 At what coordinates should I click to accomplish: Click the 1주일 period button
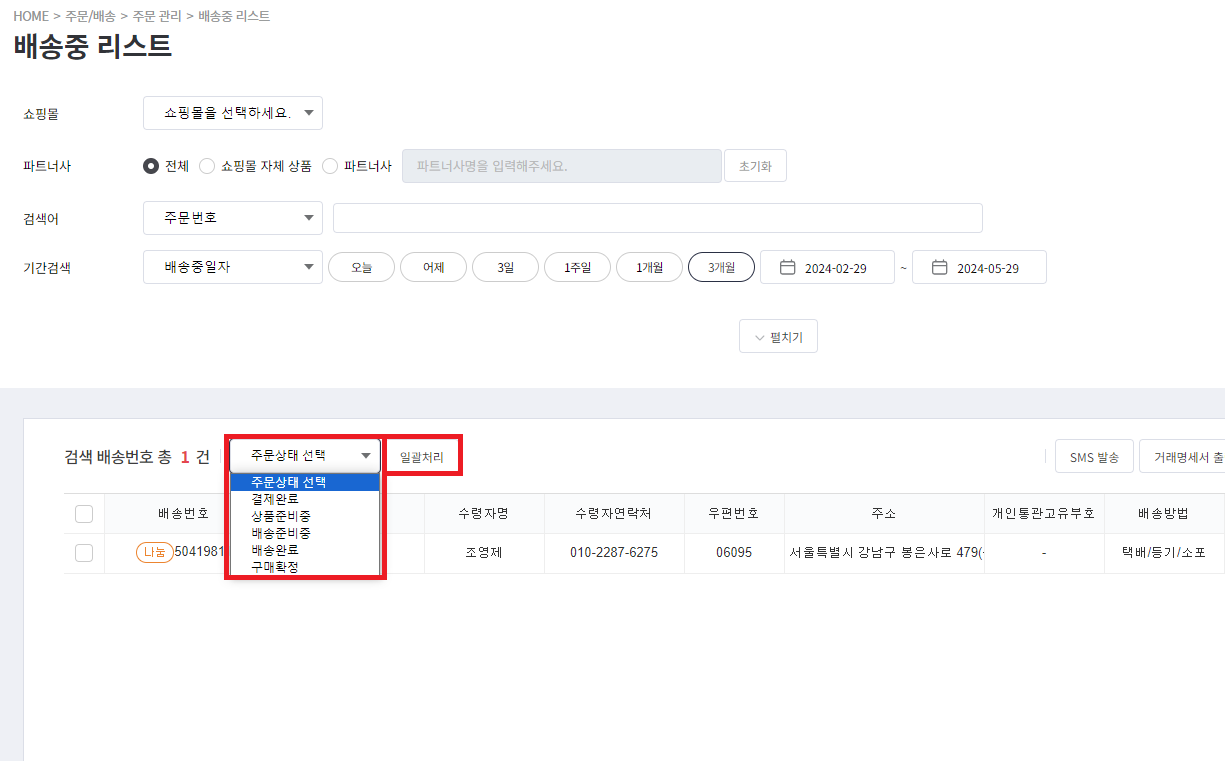tap(577, 267)
